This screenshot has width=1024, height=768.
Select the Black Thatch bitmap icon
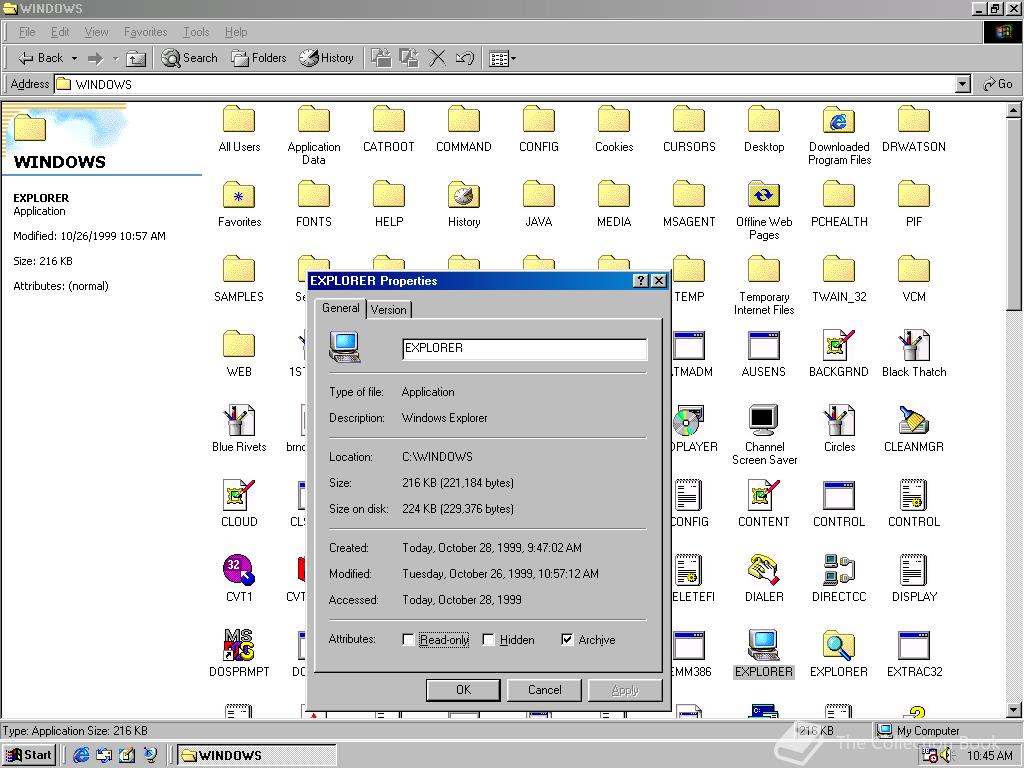[x=913, y=346]
